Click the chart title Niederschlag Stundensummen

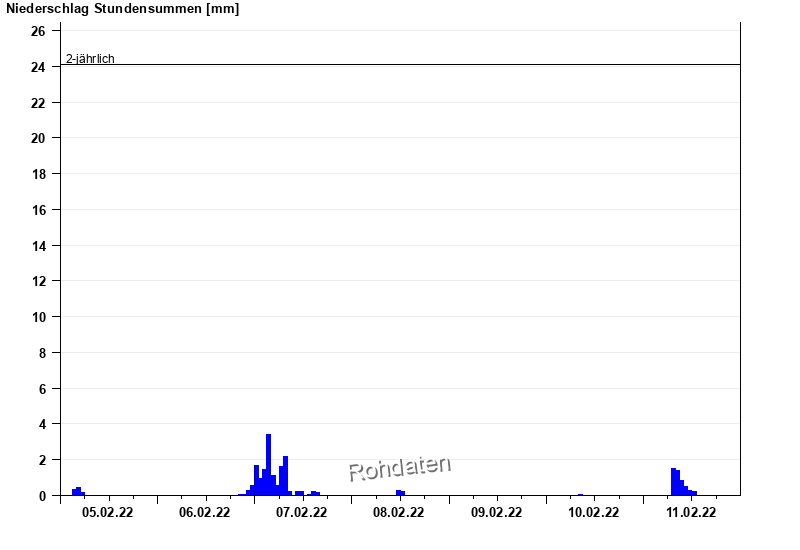(x=122, y=9)
